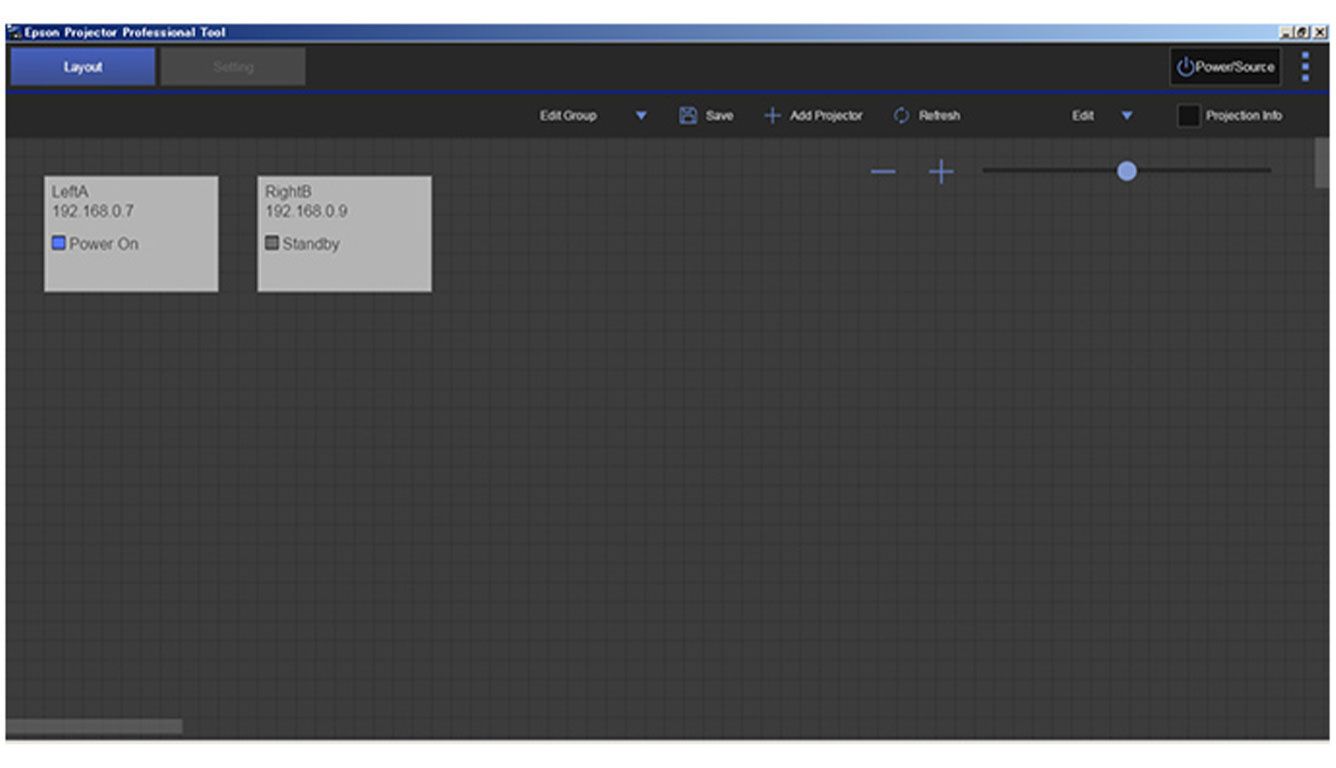Click the blue Power On status indicator
This screenshot has width=1336, height=768.
(x=59, y=243)
